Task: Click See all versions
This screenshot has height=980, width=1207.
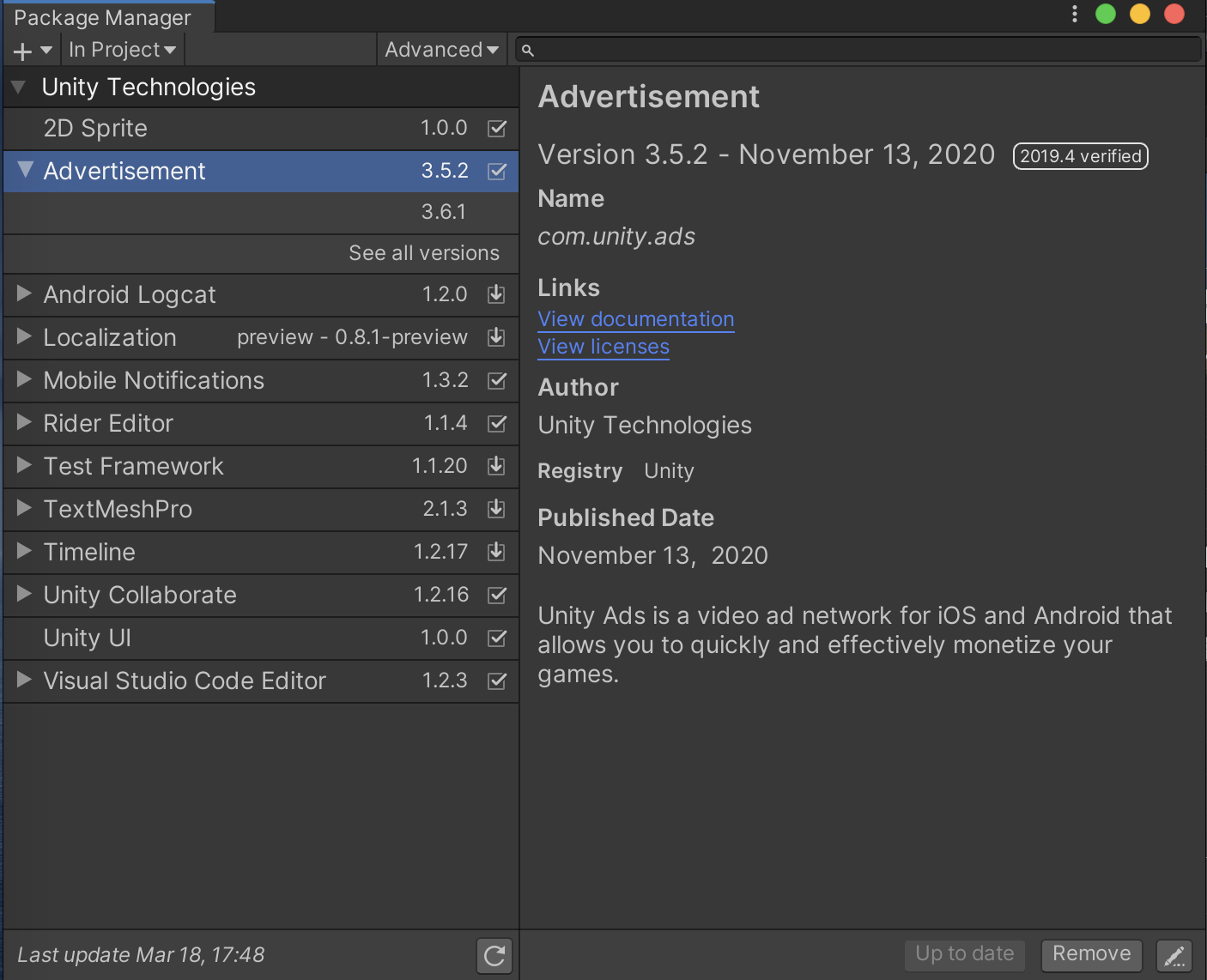Action: [x=423, y=253]
